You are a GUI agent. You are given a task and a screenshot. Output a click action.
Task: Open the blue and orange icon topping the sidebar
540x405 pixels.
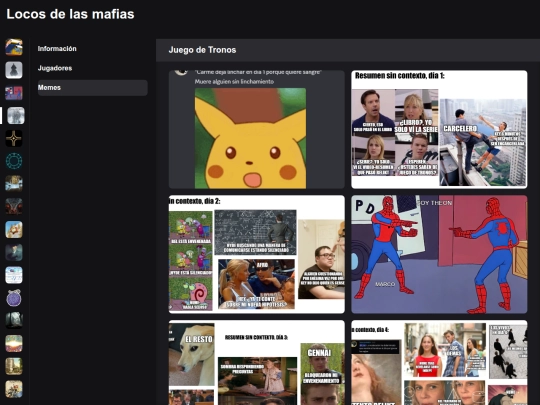[x=14, y=47]
